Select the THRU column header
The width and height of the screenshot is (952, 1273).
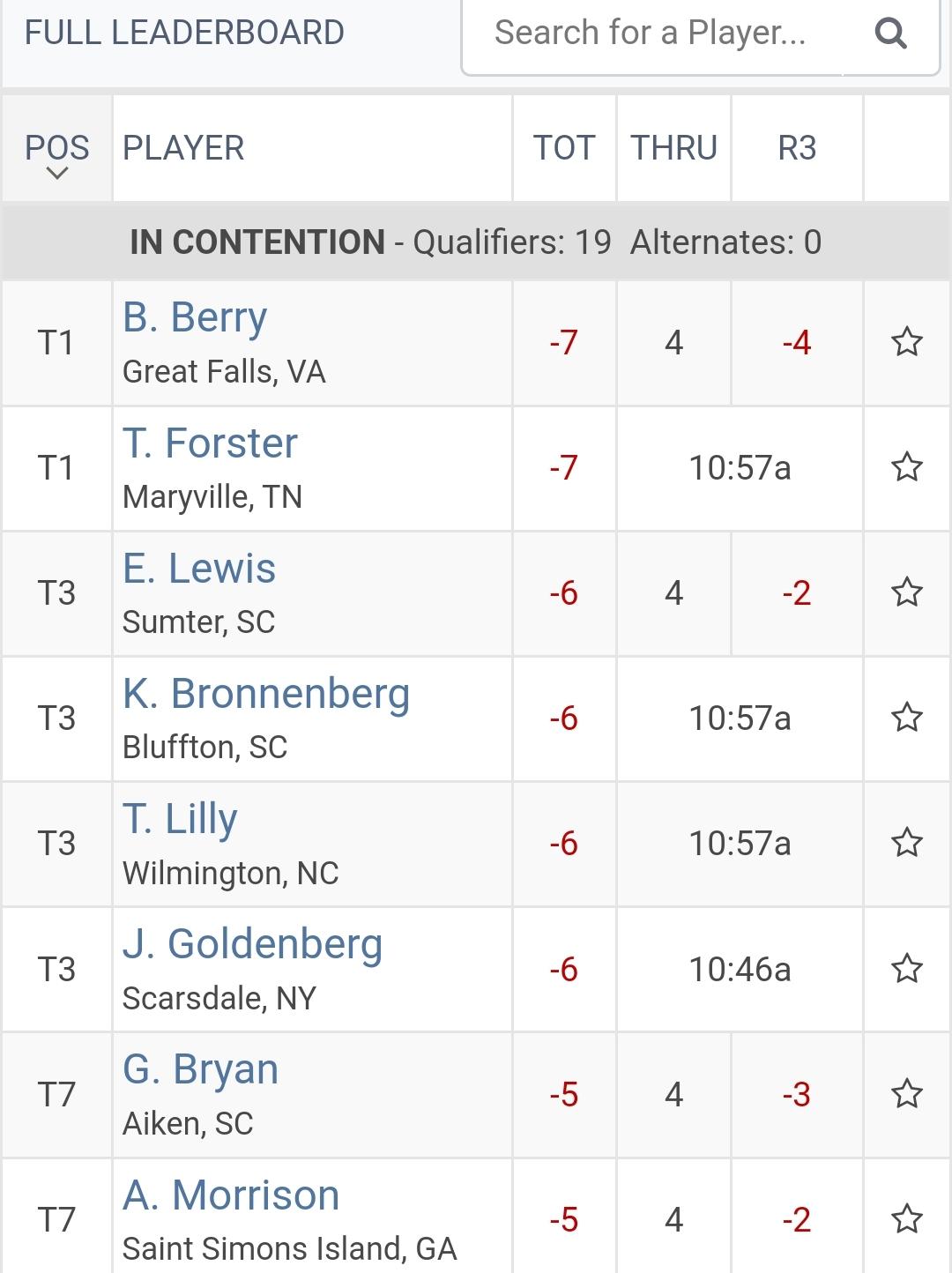click(674, 148)
